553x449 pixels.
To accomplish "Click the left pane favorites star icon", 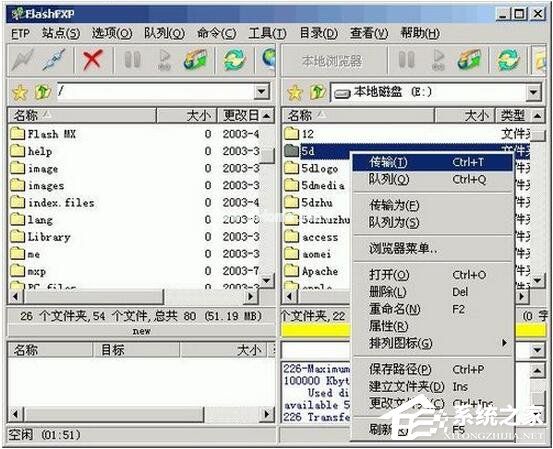I will [19, 92].
